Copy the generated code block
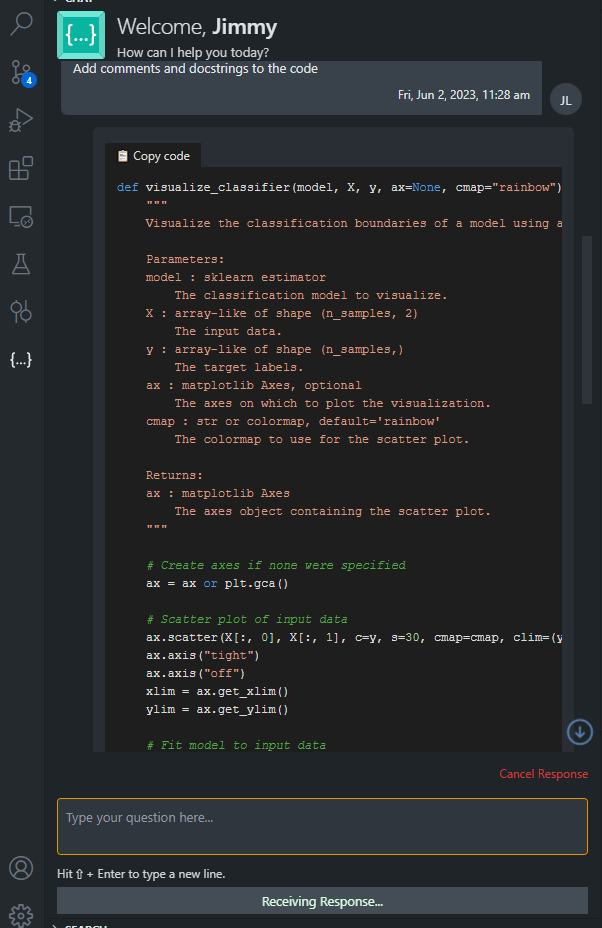The image size is (602, 928). [x=153, y=156]
